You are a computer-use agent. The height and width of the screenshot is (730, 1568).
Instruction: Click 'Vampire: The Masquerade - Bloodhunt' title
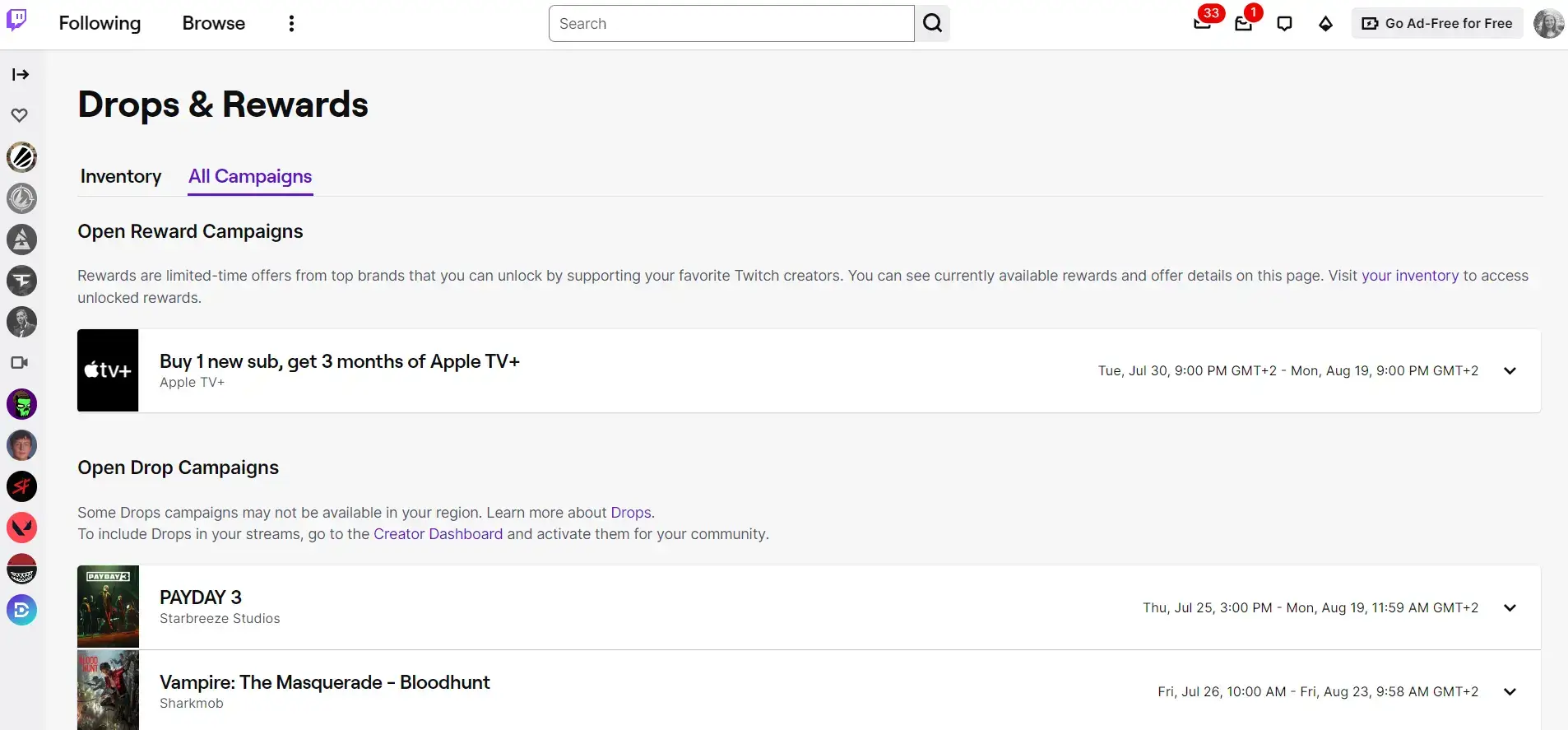[x=325, y=682]
